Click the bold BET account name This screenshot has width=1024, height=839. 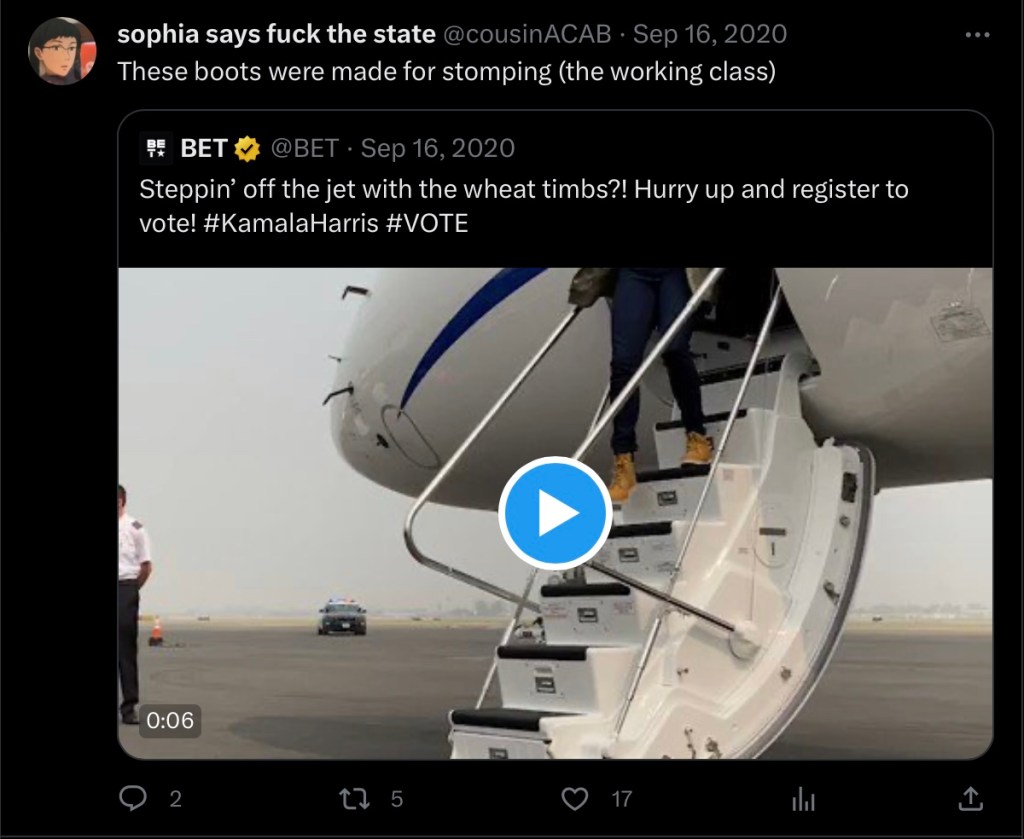pyautogui.click(x=204, y=149)
